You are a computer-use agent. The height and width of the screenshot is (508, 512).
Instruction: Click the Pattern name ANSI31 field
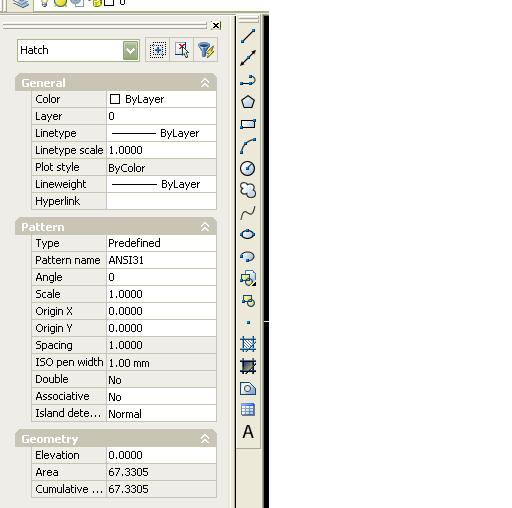click(161, 260)
